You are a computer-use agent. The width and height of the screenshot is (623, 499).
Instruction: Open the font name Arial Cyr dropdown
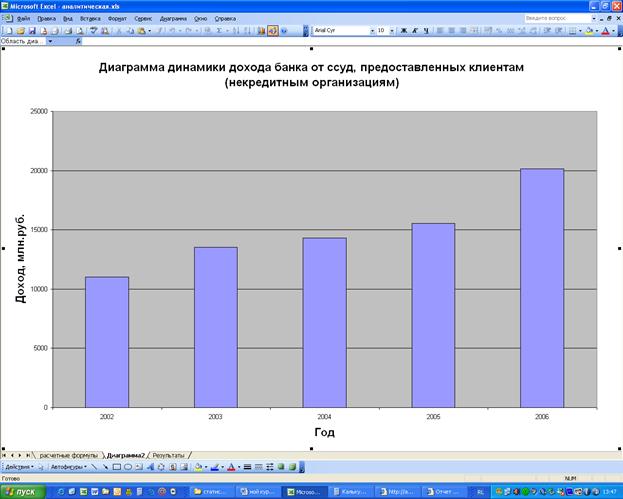point(372,31)
